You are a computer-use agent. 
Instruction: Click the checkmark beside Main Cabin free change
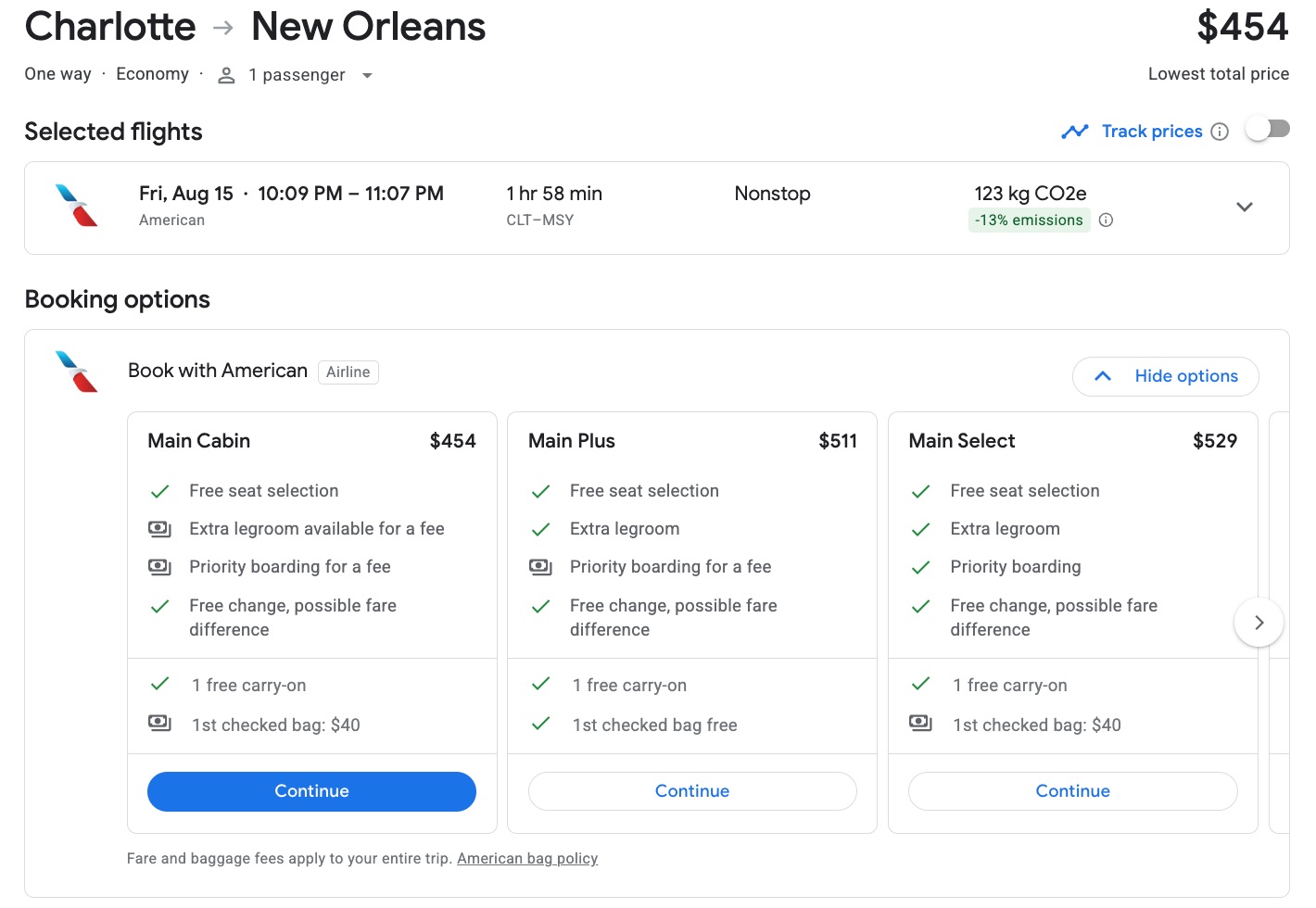coord(159,606)
